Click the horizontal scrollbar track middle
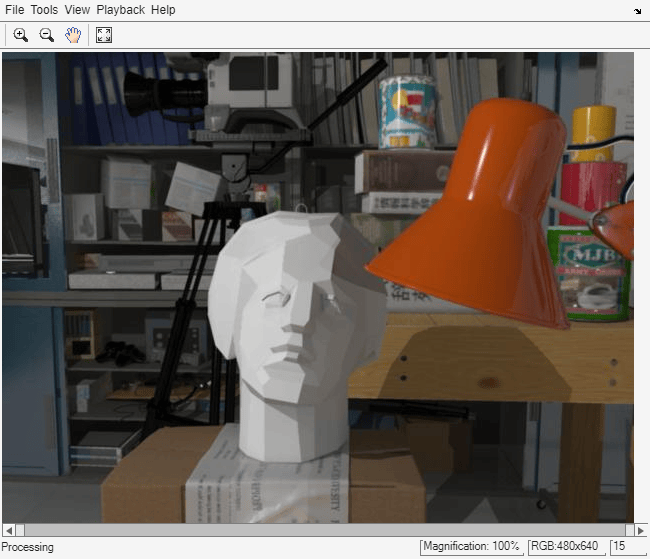 tap(325, 530)
